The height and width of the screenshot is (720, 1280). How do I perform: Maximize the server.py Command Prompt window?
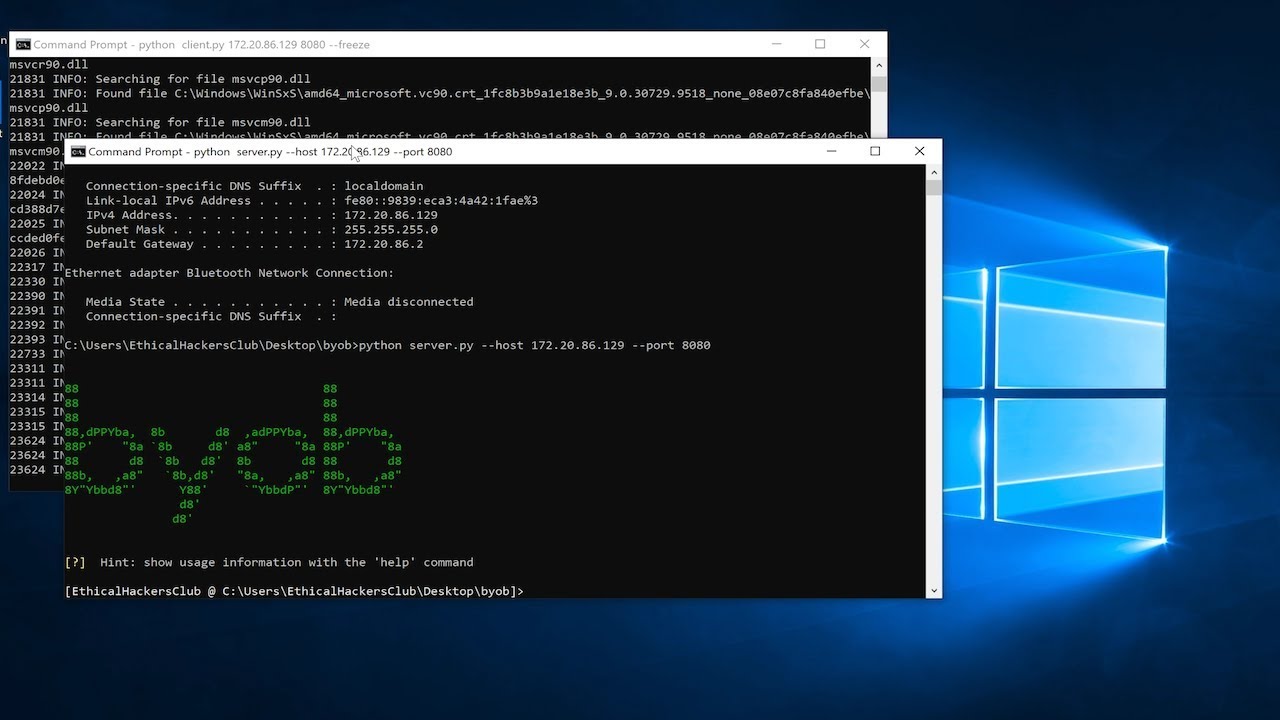875,151
